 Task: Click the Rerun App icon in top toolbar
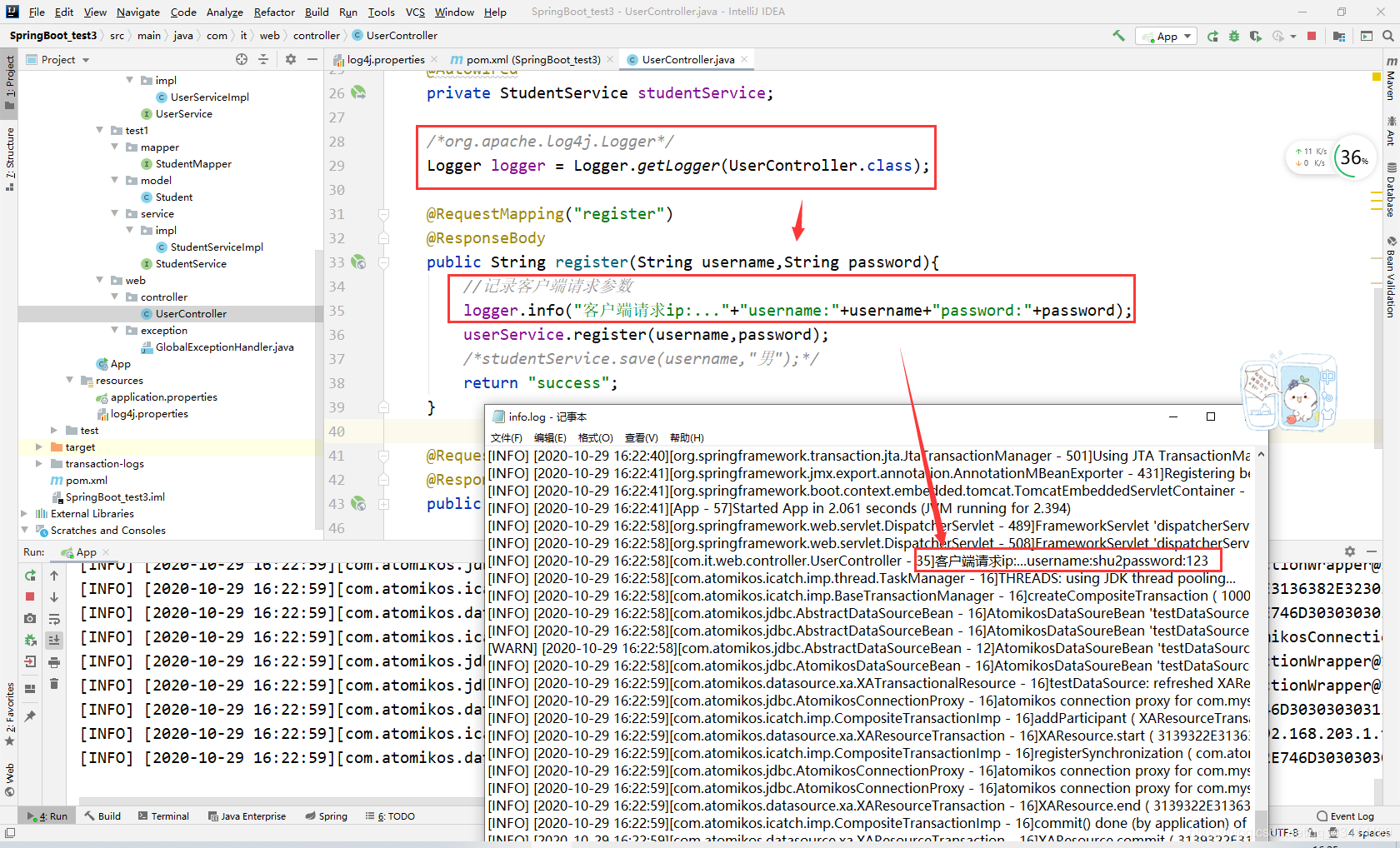pos(1212,36)
